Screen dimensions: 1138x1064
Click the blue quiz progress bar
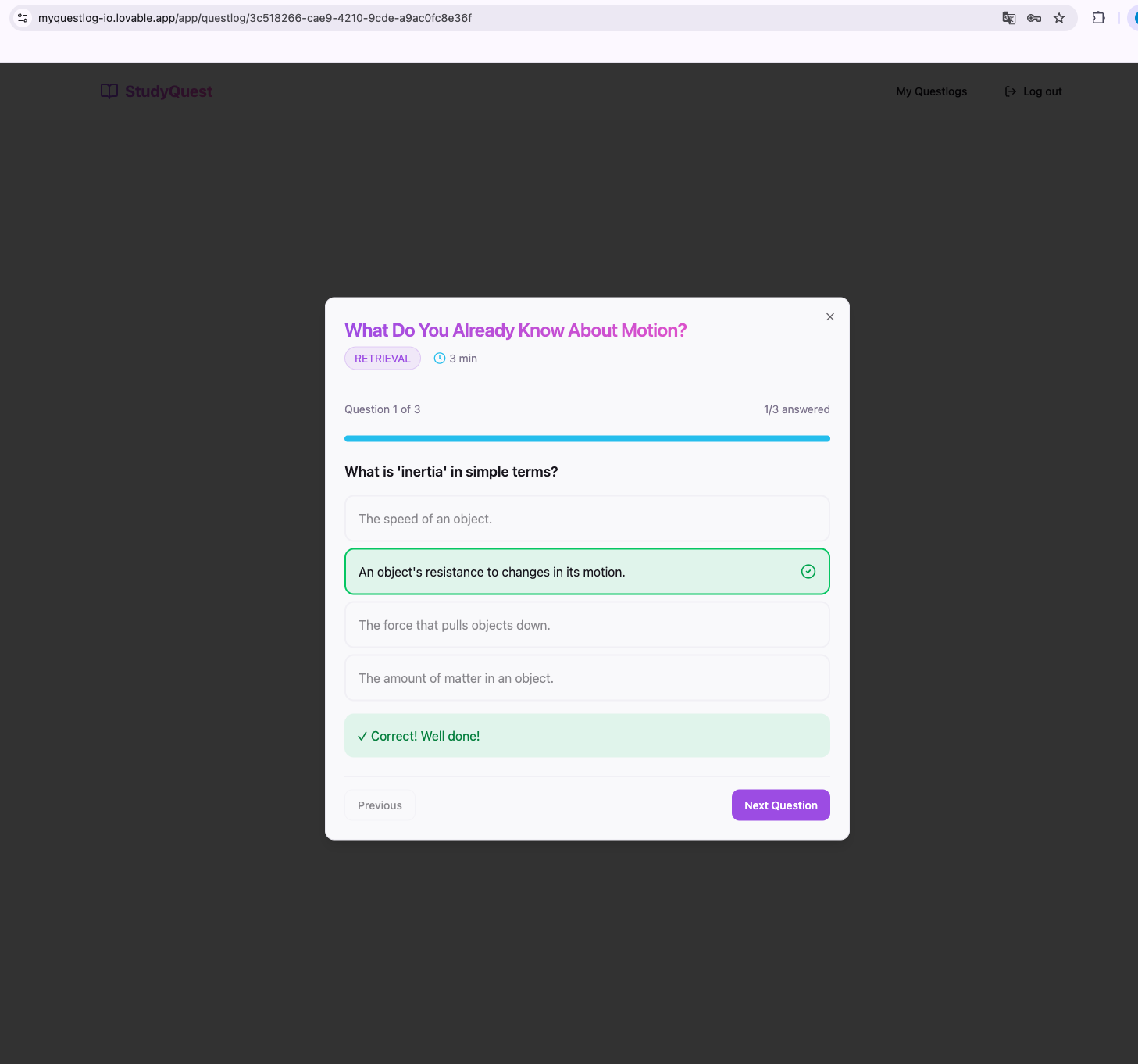587,439
